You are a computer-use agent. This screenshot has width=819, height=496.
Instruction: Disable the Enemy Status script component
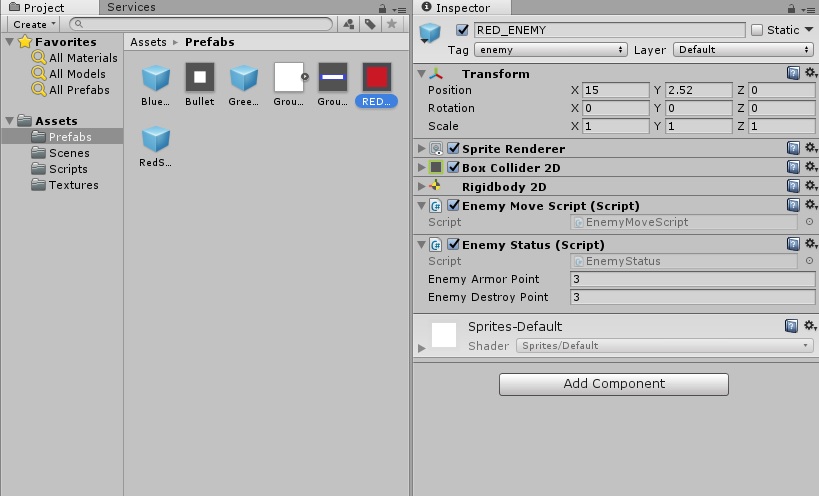[x=453, y=244]
